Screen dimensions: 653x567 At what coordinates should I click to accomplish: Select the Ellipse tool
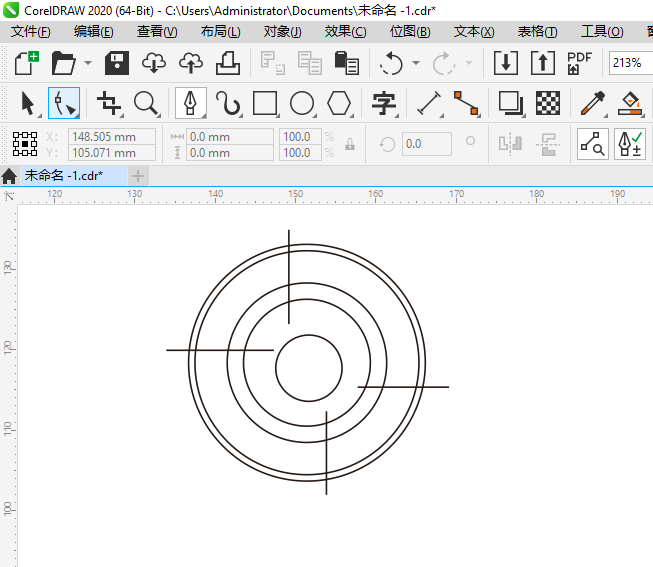point(302,103)
